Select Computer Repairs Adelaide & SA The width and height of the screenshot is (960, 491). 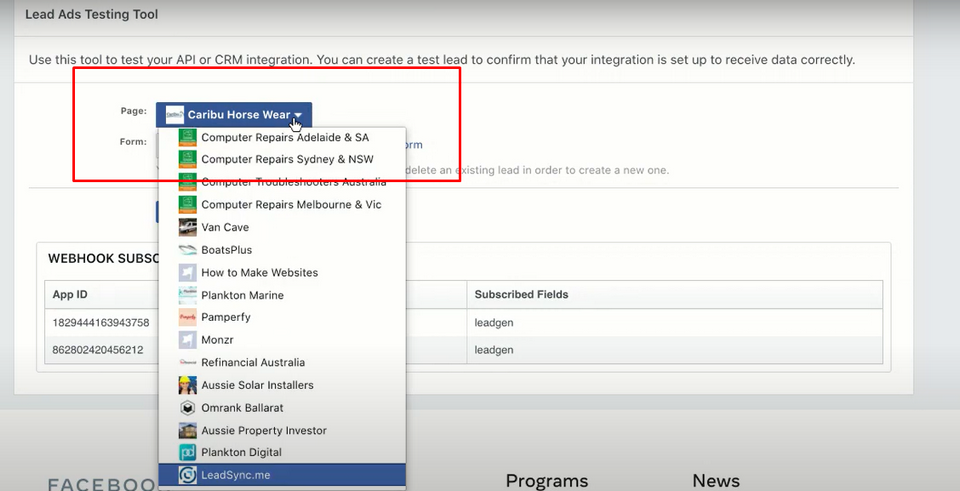pyautogui.click(x=284, y=137)
